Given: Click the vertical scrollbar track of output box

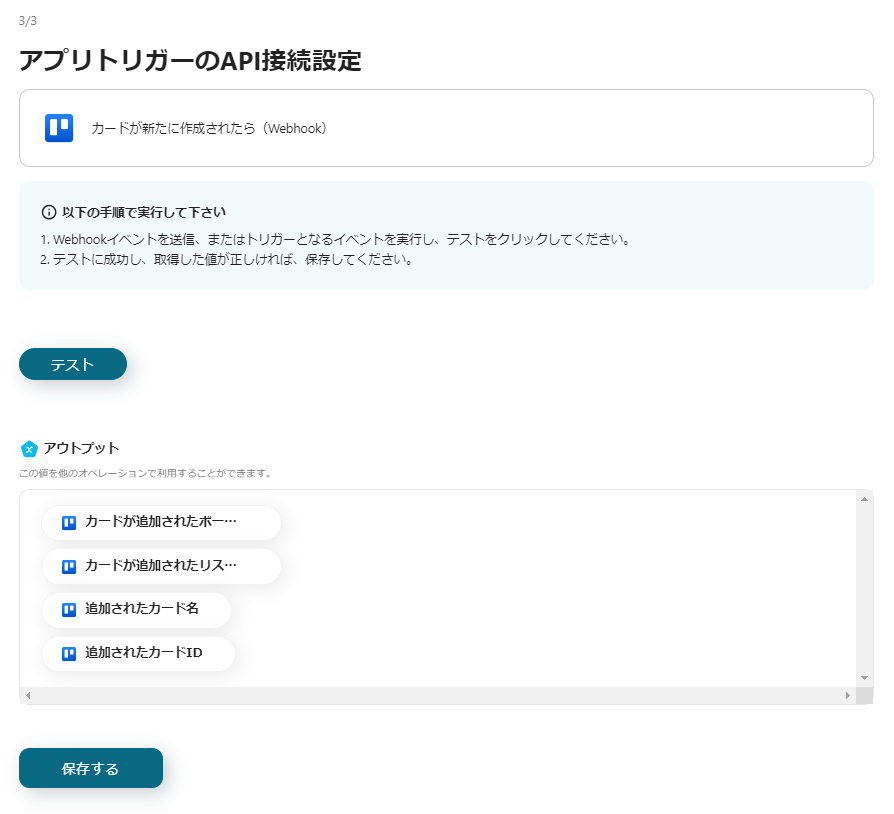Looking at the screenshot, I should click(864, 588).
